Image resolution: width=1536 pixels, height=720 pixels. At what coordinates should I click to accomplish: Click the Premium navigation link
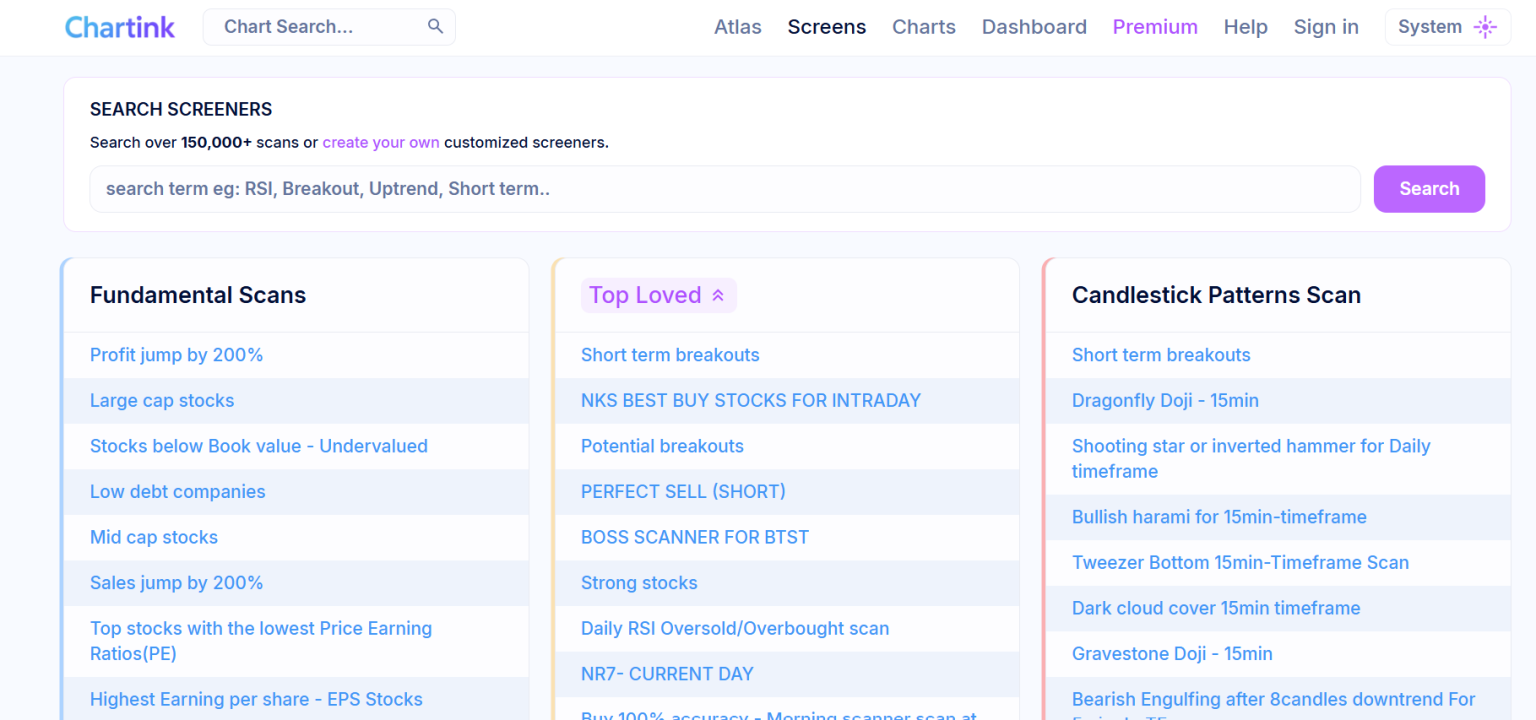click(1155, 27)
